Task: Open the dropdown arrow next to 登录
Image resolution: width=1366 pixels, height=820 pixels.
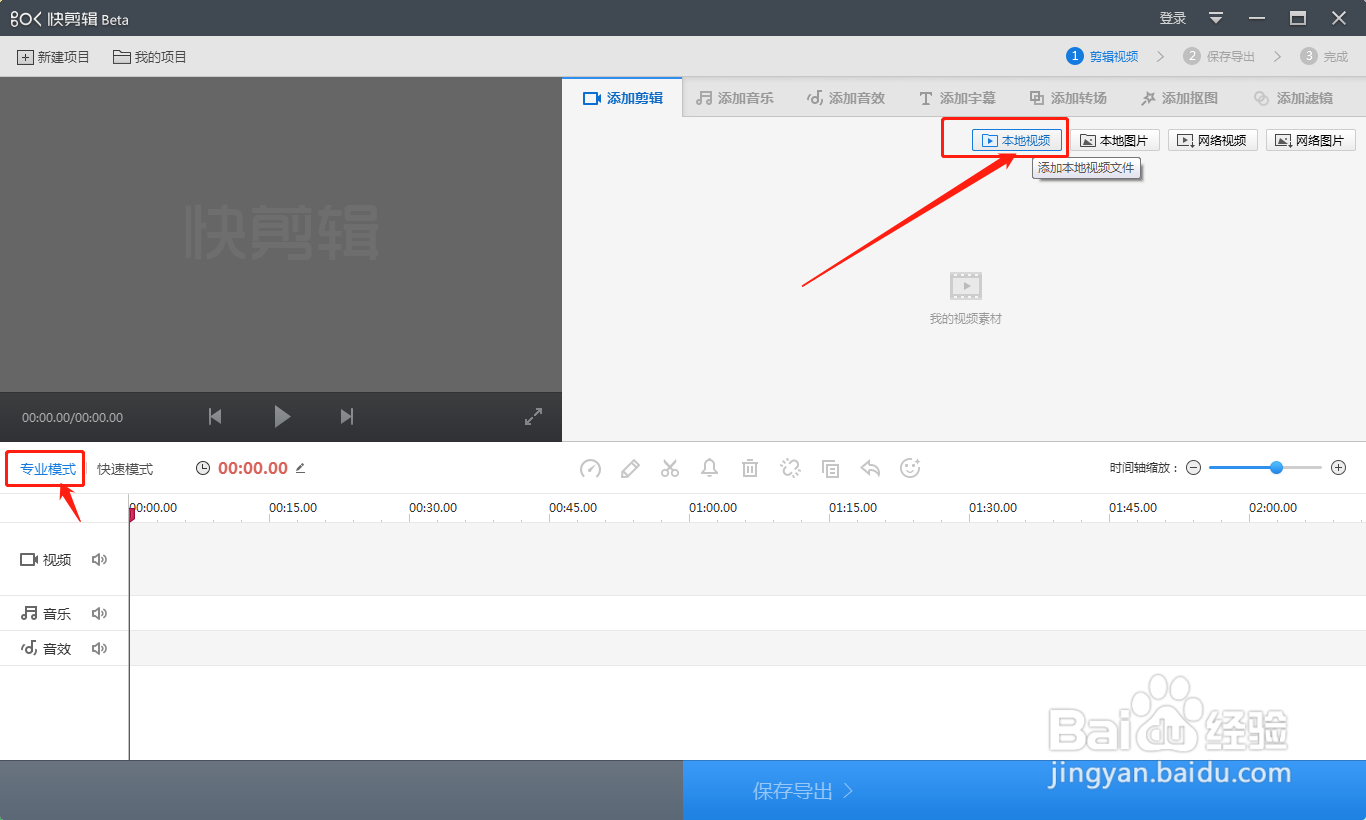Action: point(1215,18)
